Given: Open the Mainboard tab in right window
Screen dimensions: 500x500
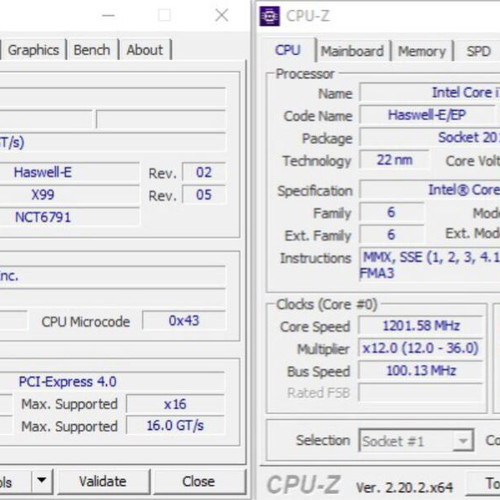Looking at the screenshot, I should [352, 51].
